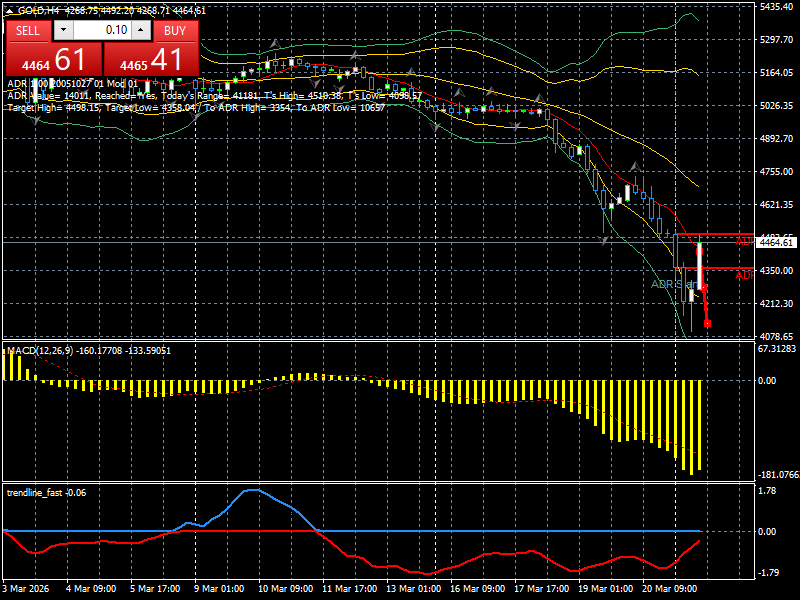Image resolution: width=800 pixels, height=600 pixels.
Task: Click current price tag 4464.61 on axis
Action: click(x=776, y=243)
